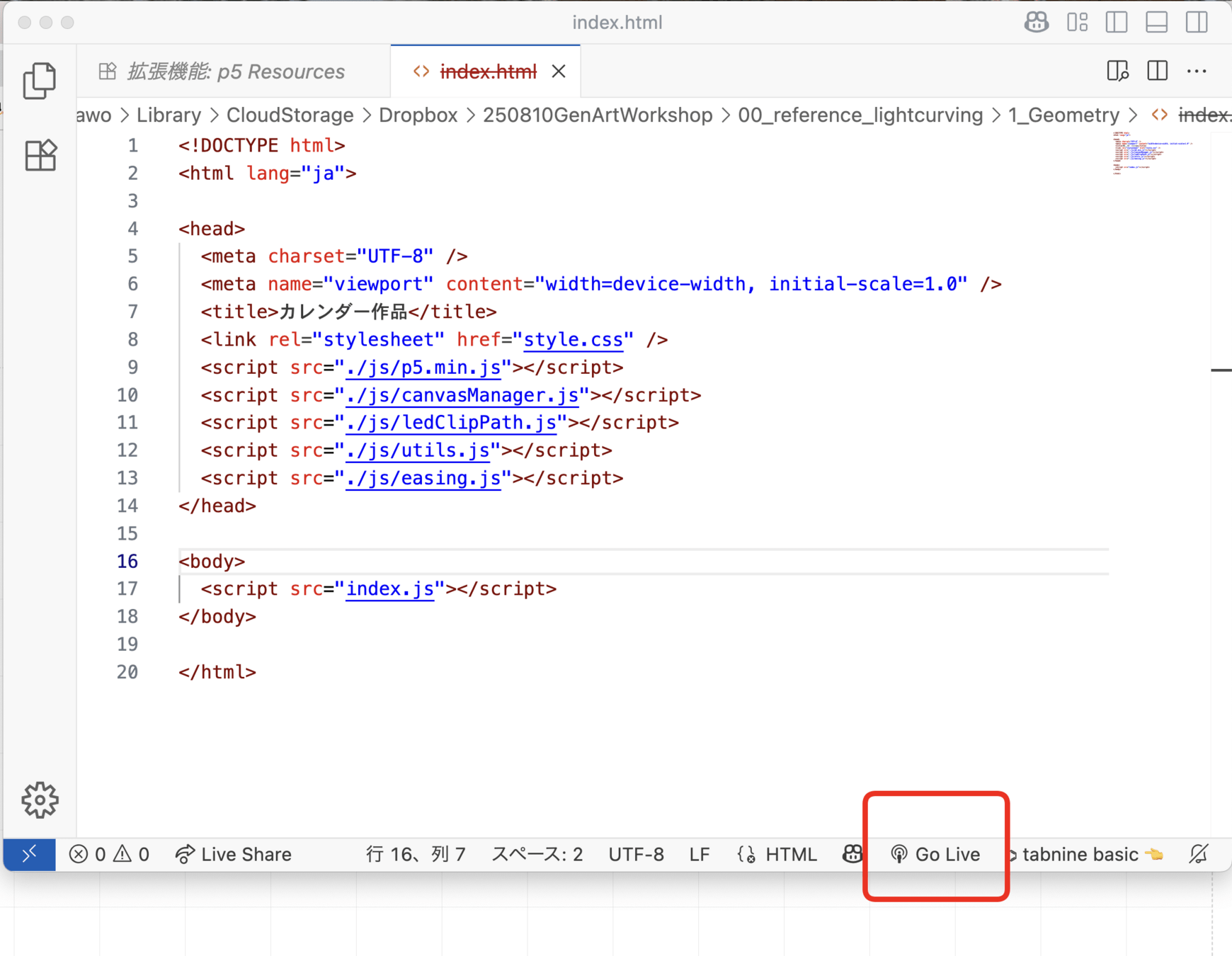Follow the style.css link
Image resolution: width=1232 pixels, height=956 pixels.
tap(574, 340)
